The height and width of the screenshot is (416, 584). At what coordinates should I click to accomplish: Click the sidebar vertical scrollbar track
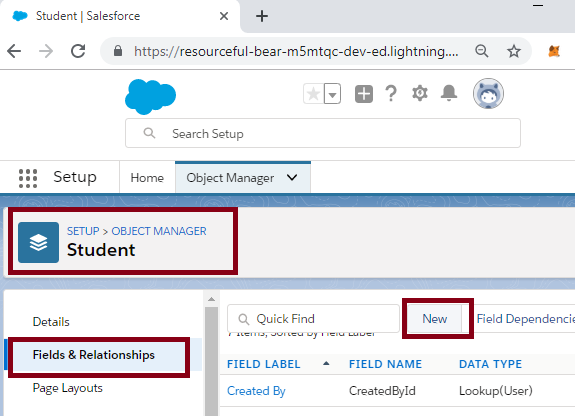(x=212, y=361)
